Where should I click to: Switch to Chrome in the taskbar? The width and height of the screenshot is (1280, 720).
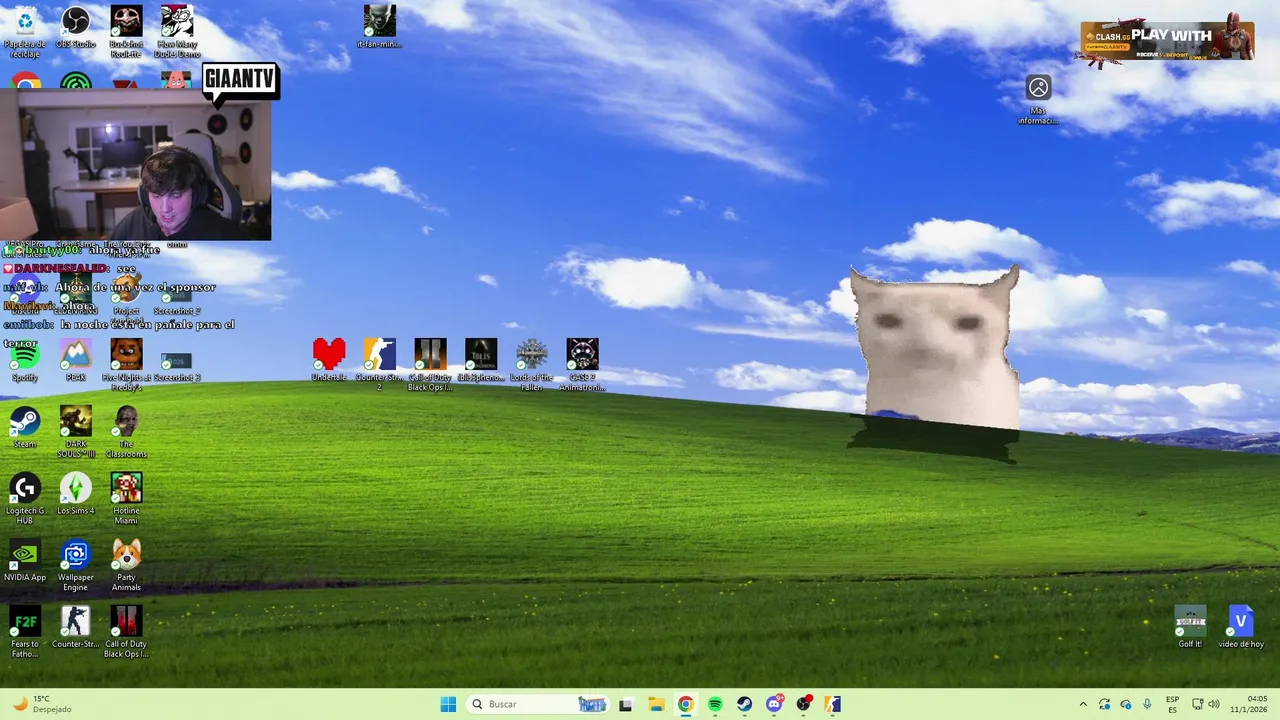(685, 704)
